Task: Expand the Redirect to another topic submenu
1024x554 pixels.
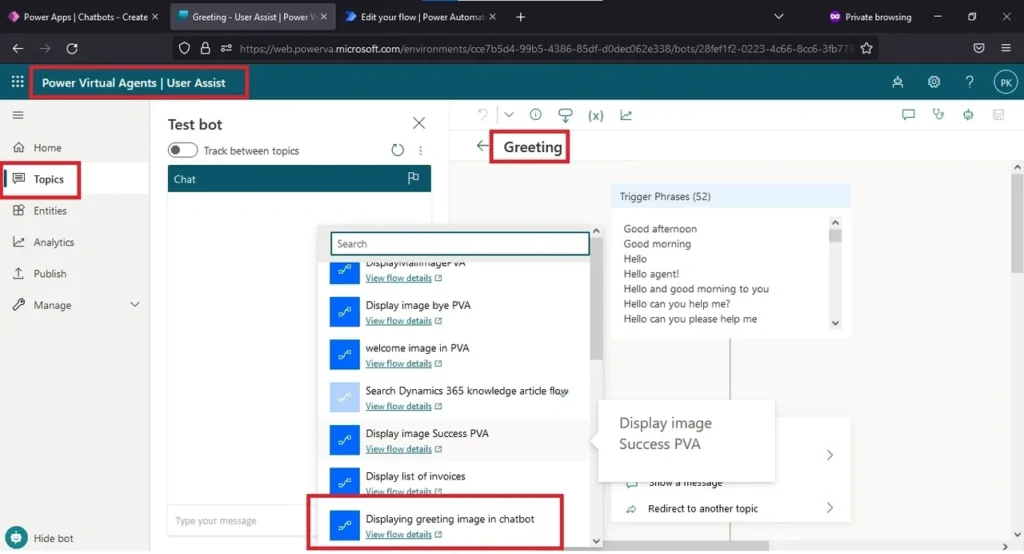Action: (x=829, y=508)
